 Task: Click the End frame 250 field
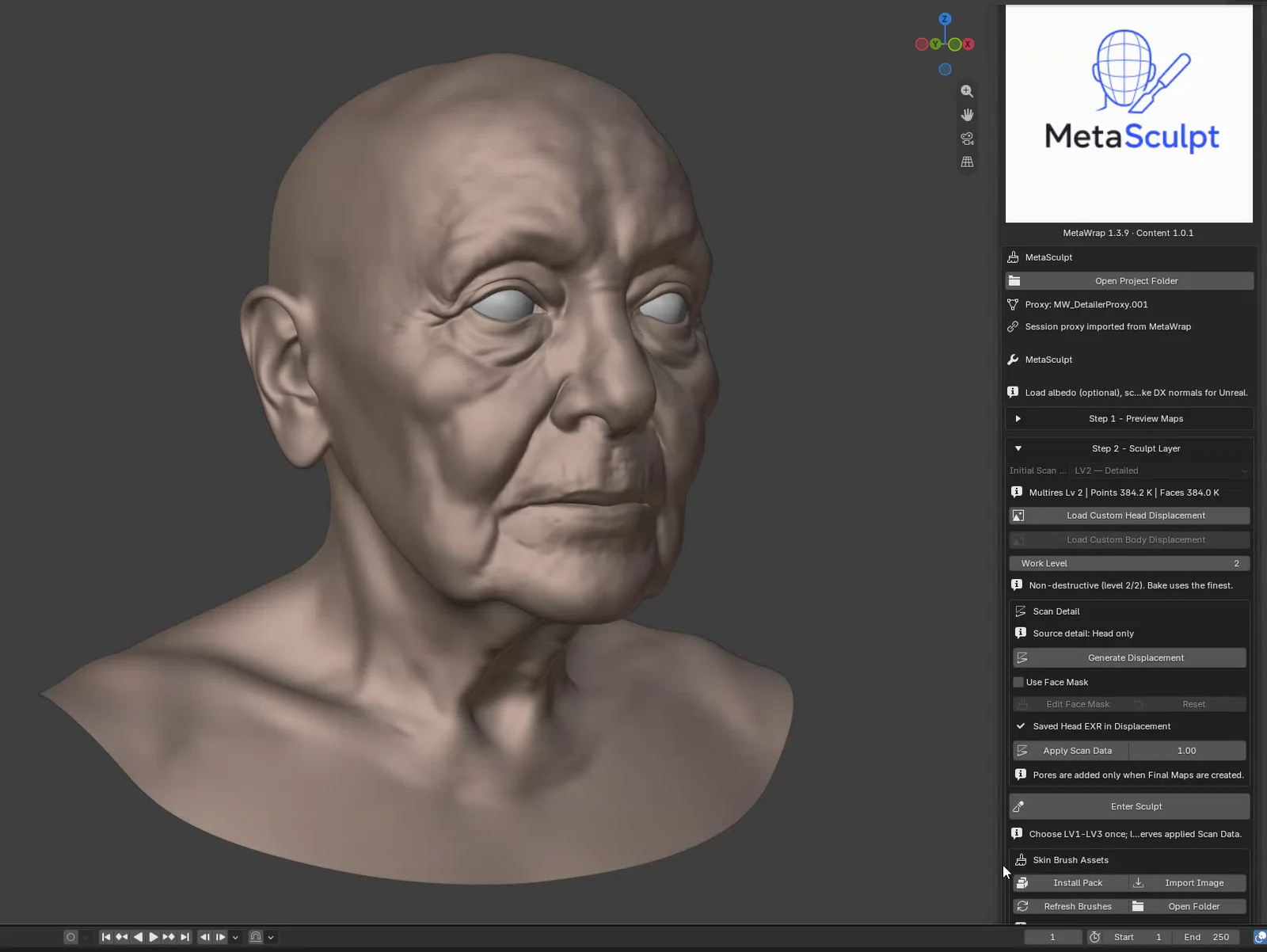[x=1206, y=937]
